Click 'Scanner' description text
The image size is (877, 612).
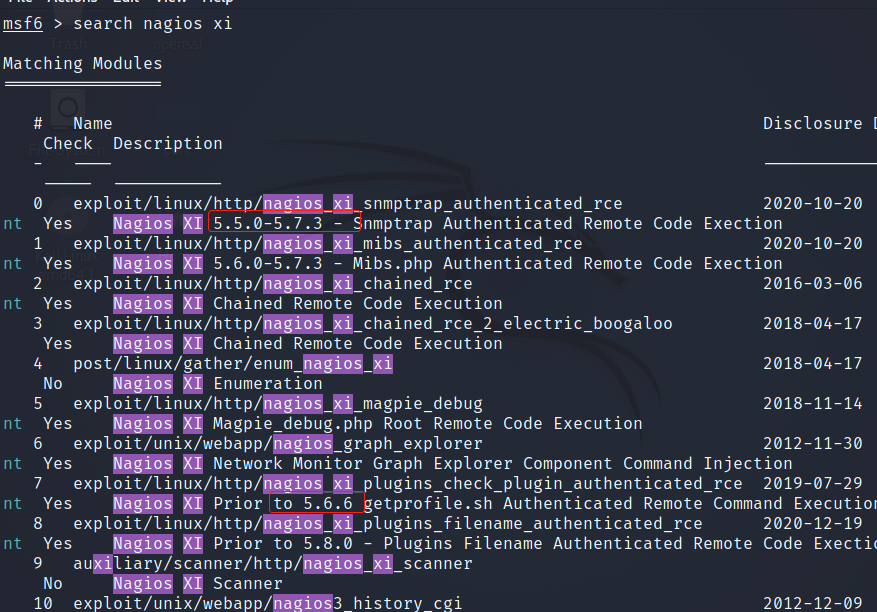248,583
